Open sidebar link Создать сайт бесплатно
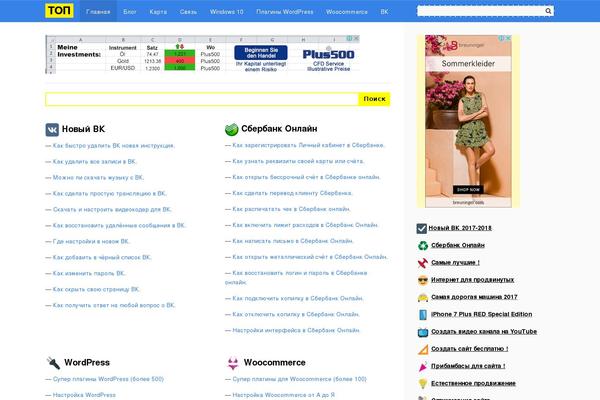 click(x=470, y=349)
